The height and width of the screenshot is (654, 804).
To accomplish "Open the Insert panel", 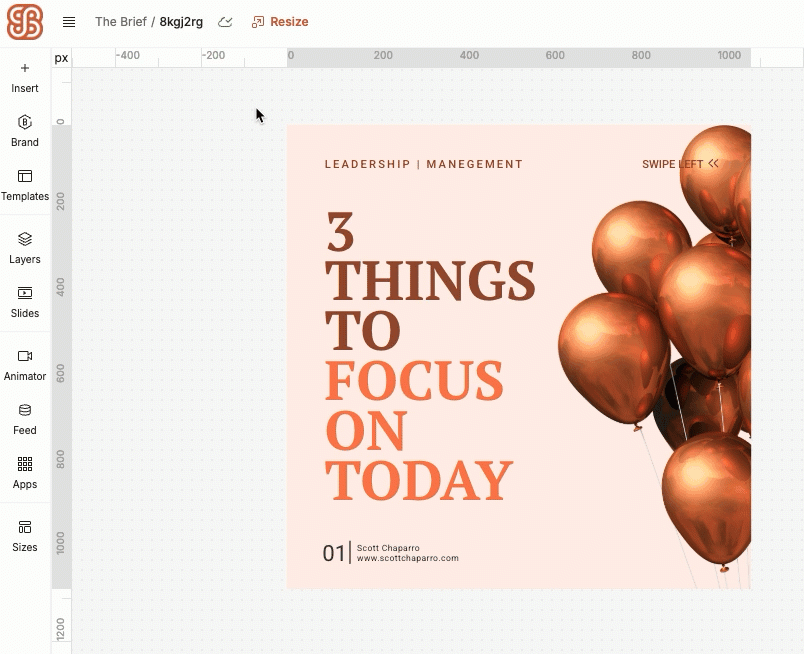I will click(x=25, y=77).
